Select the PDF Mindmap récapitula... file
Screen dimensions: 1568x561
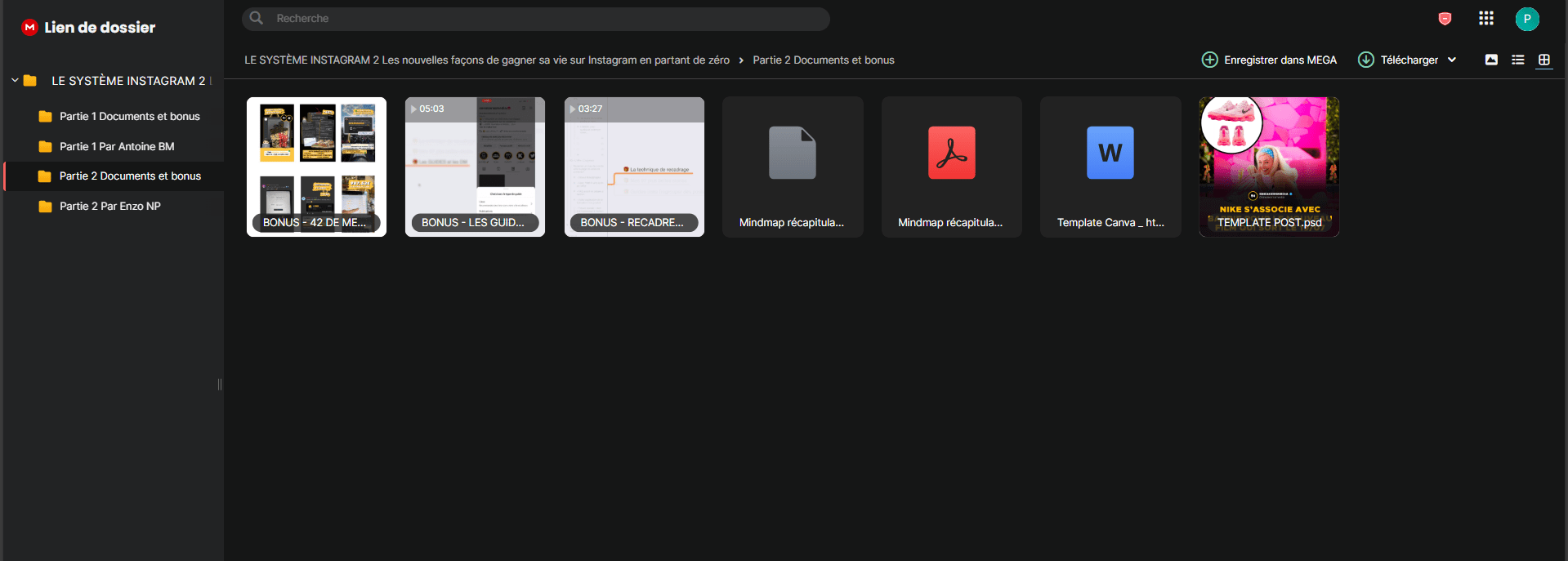tap(951, 167)
